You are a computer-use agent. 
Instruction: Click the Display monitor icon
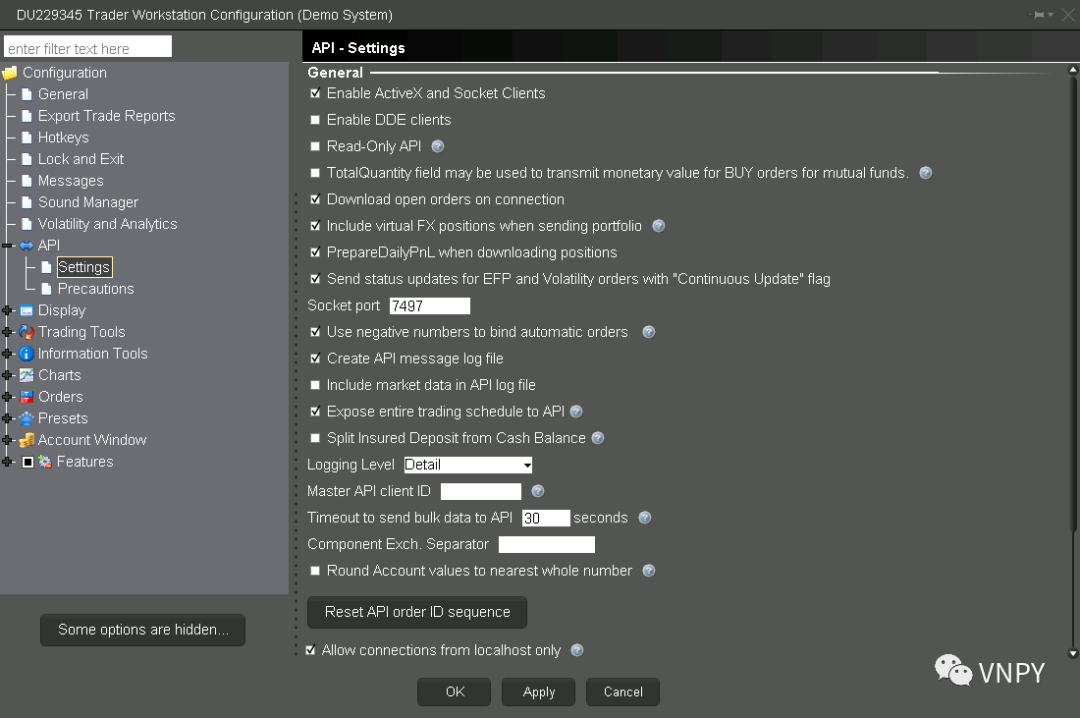(x=26, y=311)
